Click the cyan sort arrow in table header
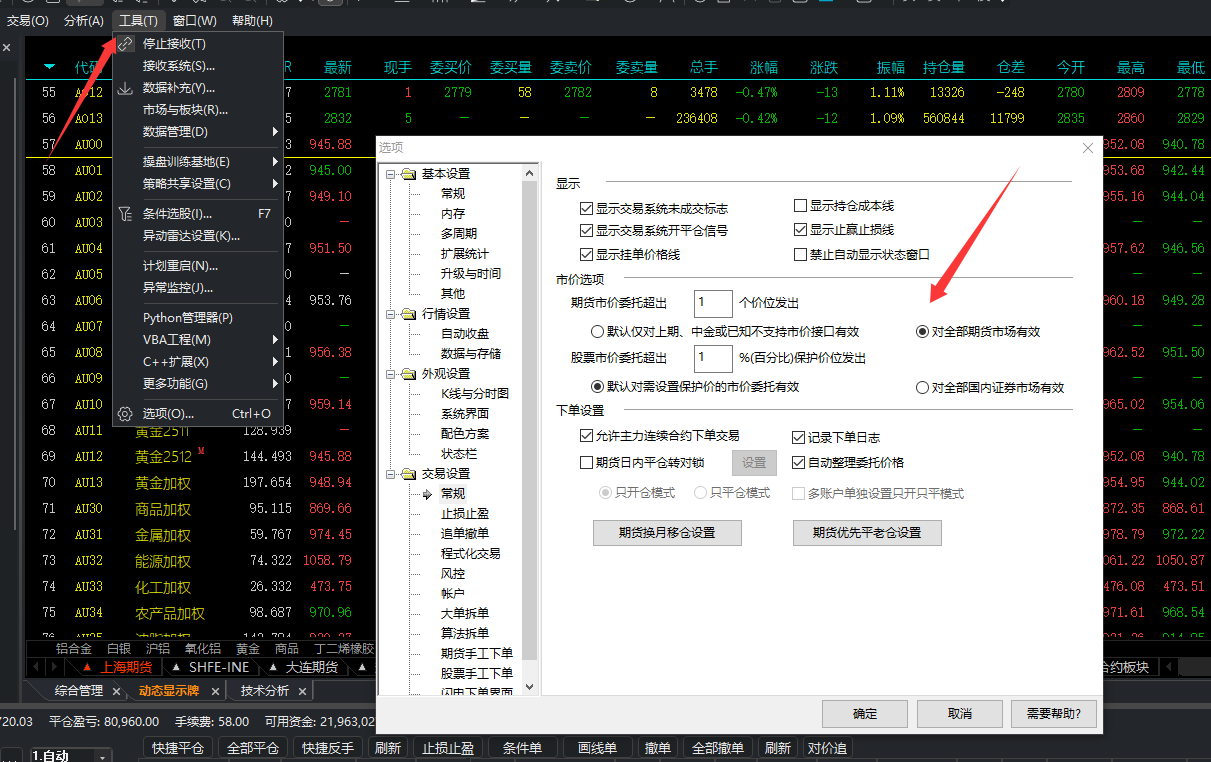 click(x=50, y=68)
